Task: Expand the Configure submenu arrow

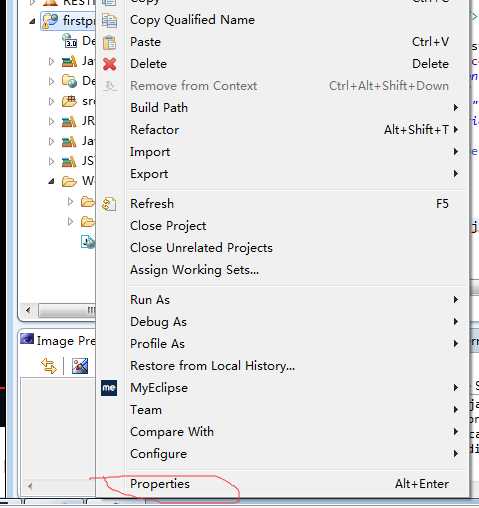Action: pyautogui.click(x=456, y=454)
